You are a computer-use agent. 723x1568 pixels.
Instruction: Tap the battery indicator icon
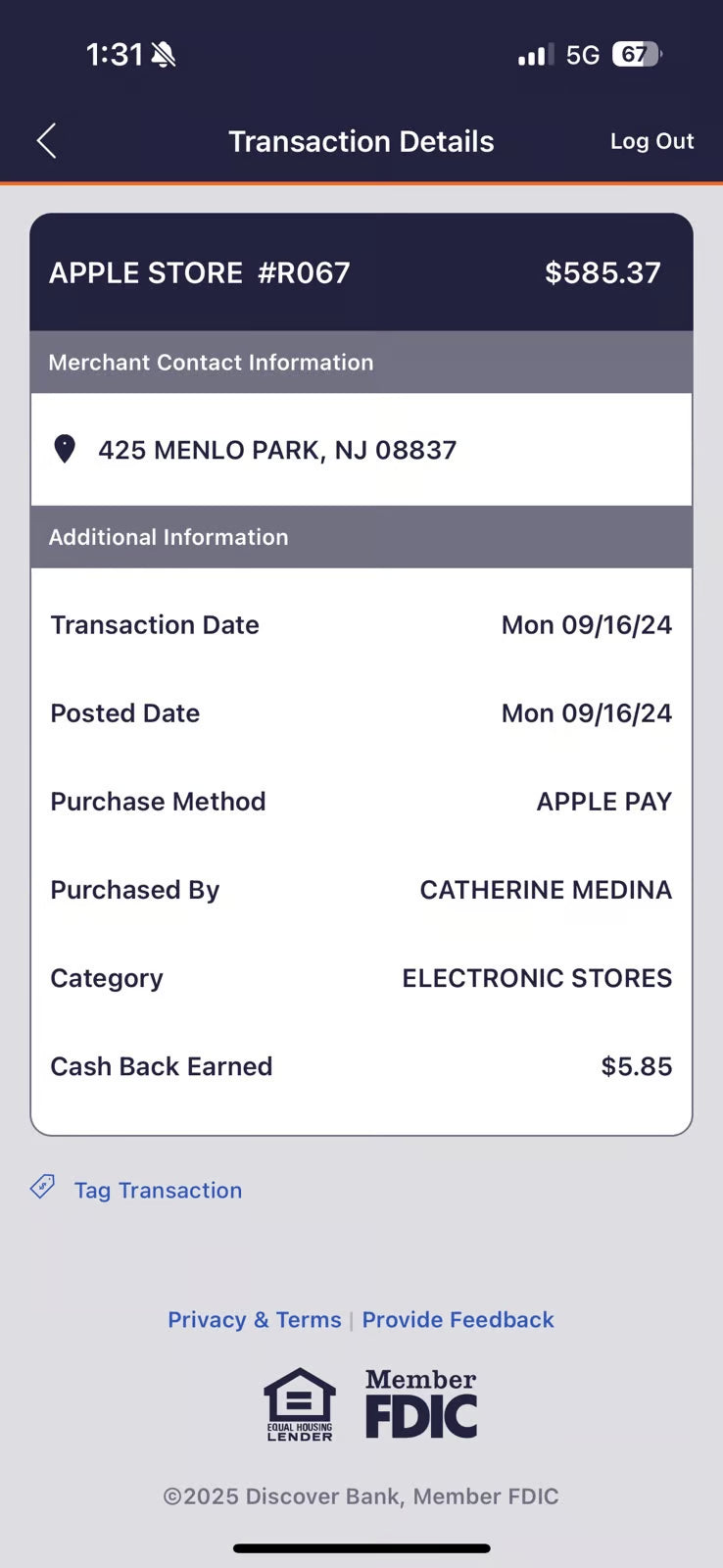coord(635,55)
